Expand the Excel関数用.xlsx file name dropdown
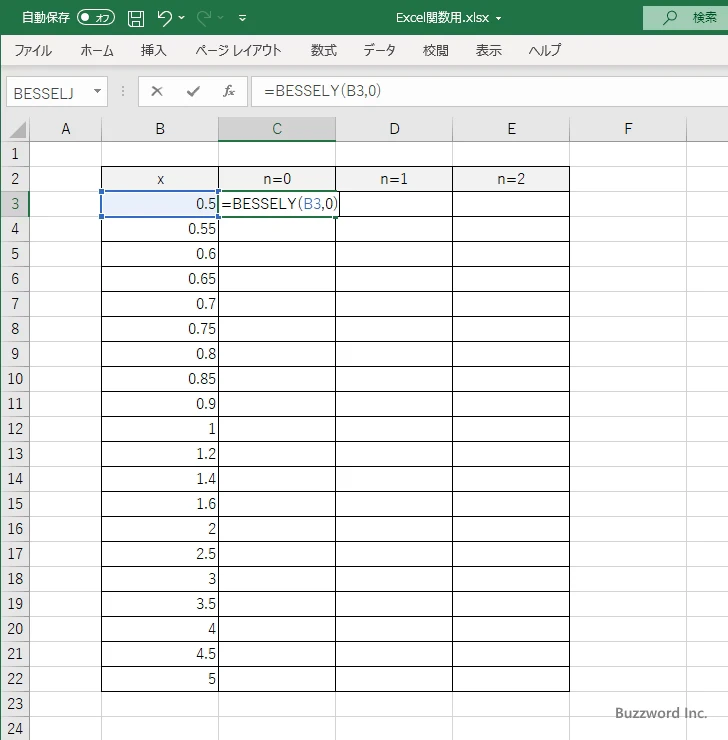Viewport: 728px width, 740px height. [499, 18]
